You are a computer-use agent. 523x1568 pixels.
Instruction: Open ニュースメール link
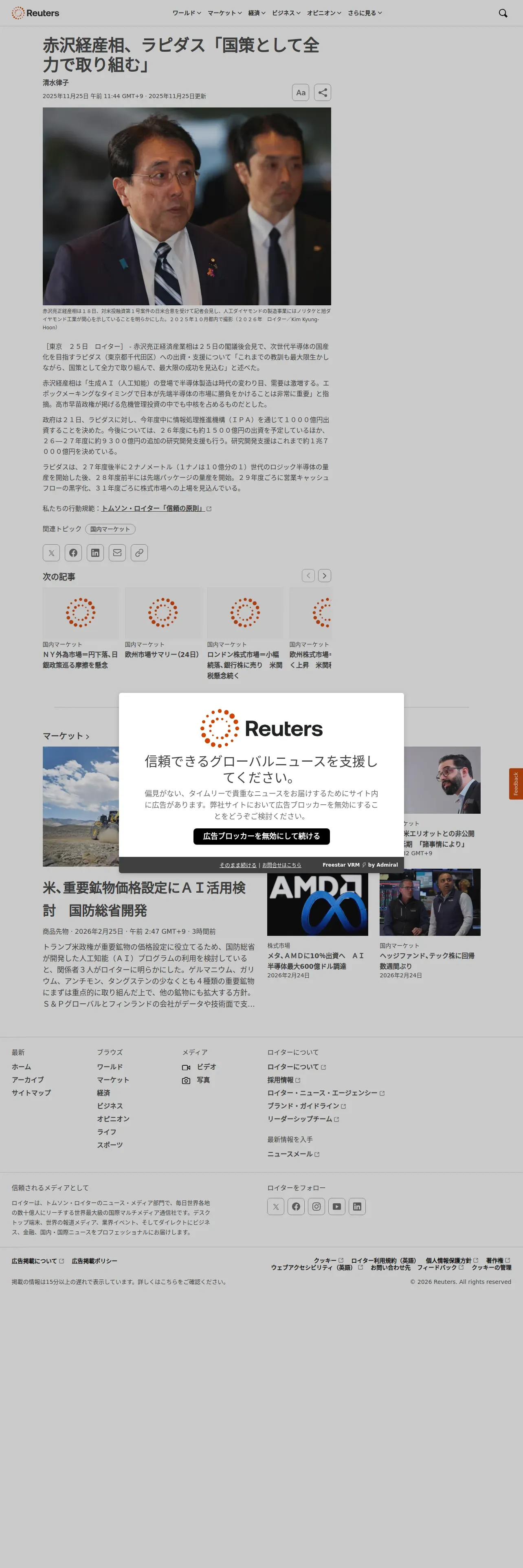coord(293,1154)
